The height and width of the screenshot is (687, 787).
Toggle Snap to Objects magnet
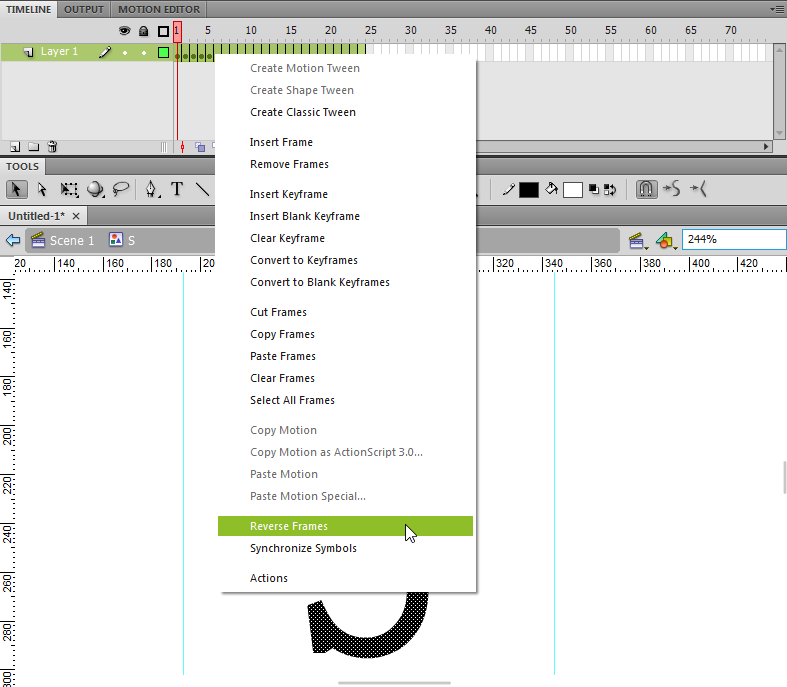tap(646, 189)
